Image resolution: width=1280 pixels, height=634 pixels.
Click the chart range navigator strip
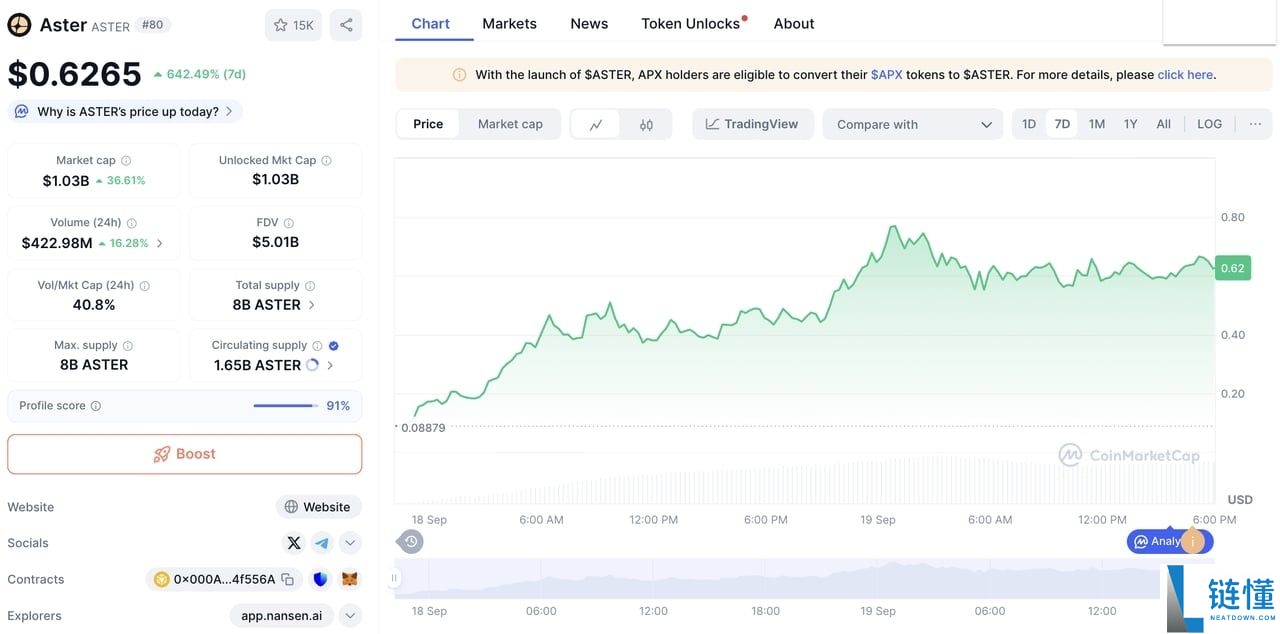(x=777, y=578)
